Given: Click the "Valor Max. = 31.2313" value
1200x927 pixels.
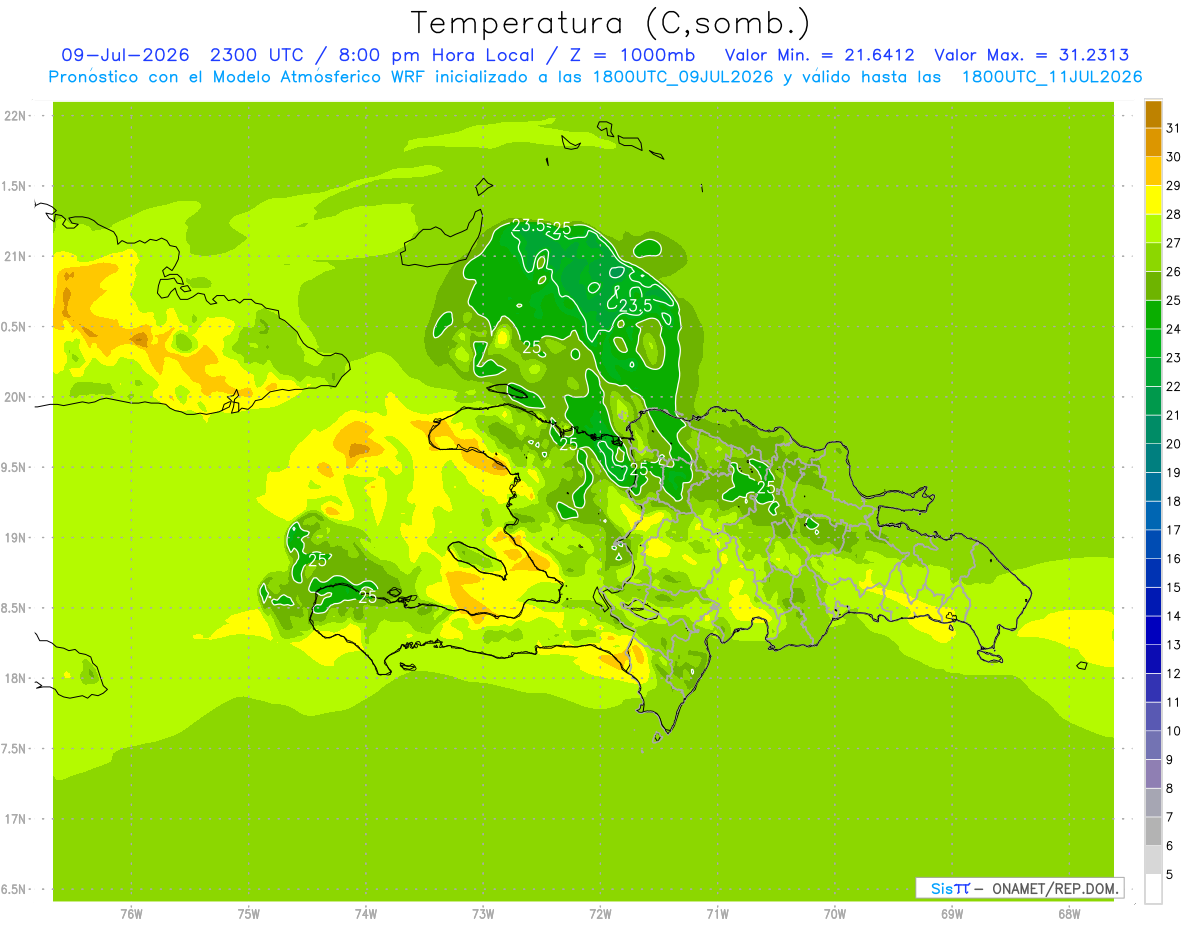Looking at the screenshot, I should click(x=1032, y=55).
